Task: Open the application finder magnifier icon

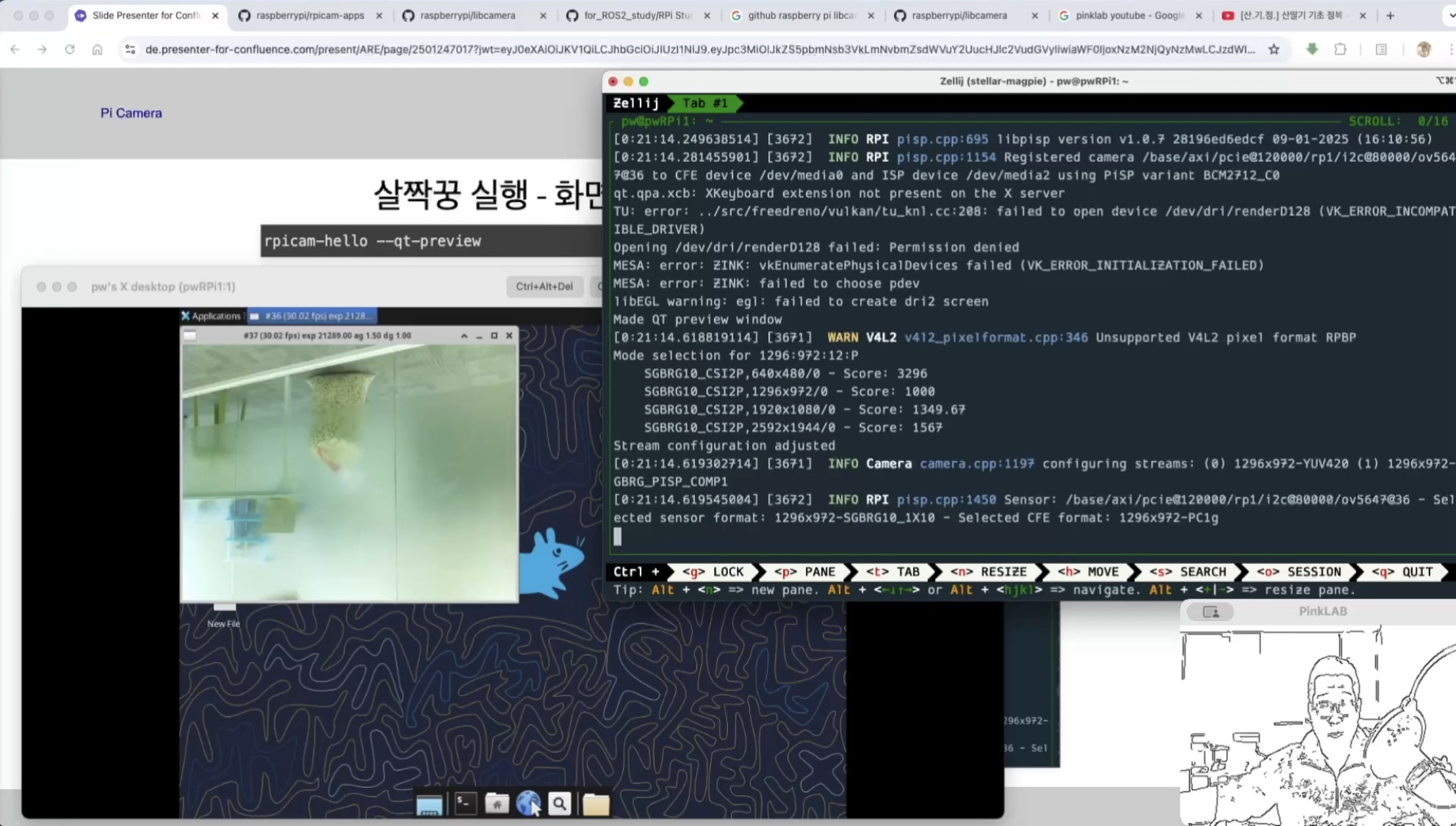Action: pos(560,804)
